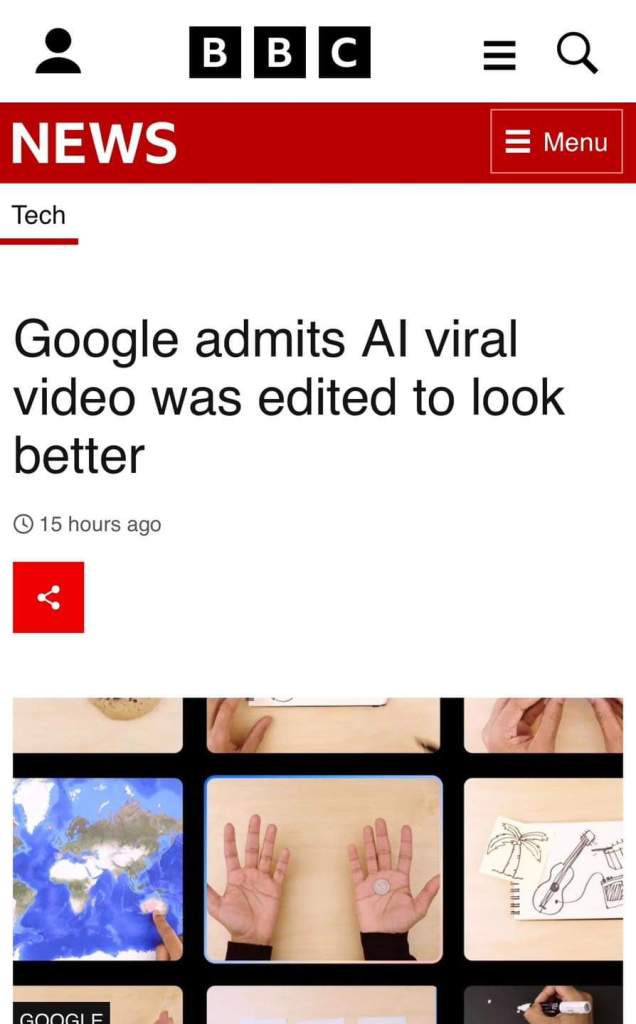636x1024 pixels.
Task: Click the GOOGLE image credit label
Action: (61, 1014)
